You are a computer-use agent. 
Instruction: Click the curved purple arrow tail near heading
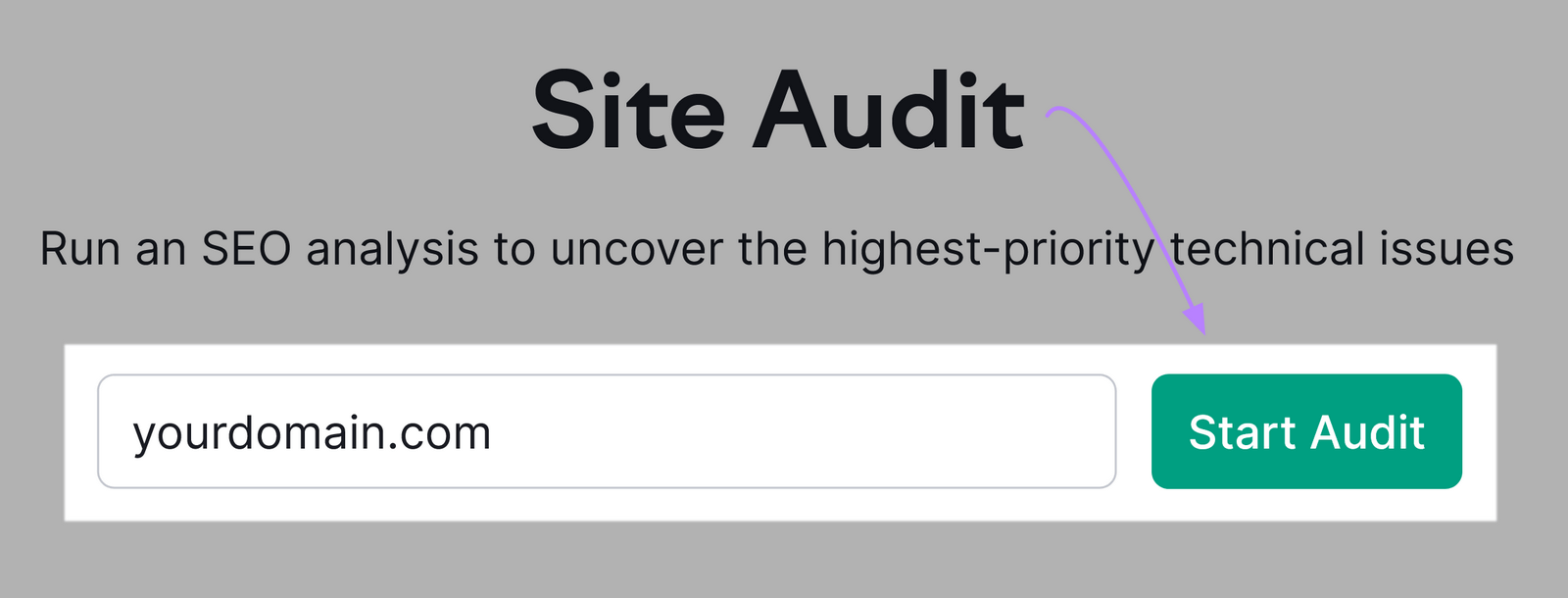[1058, 111]
